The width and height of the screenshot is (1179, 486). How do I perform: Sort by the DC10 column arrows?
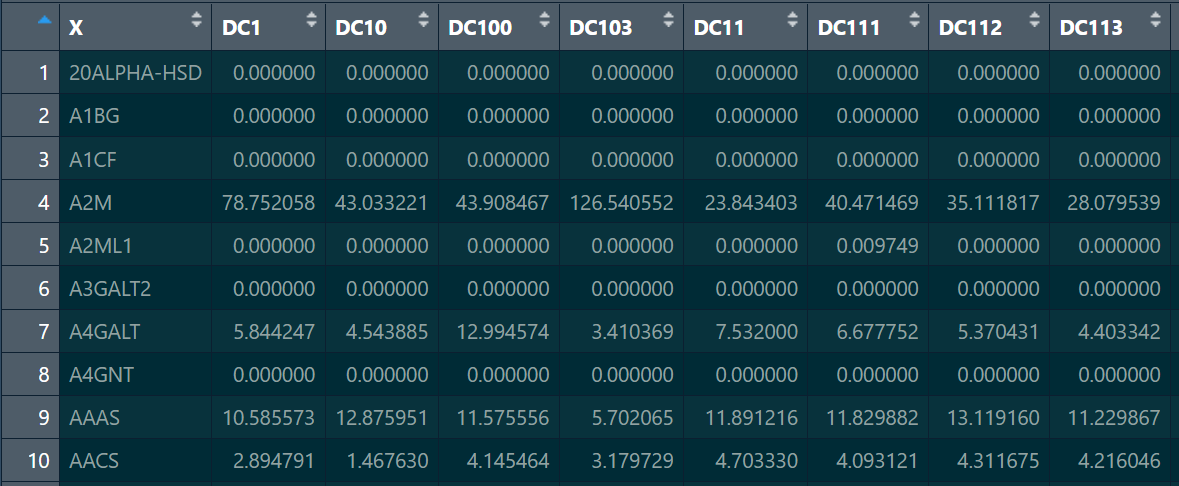click(x=424, y=20)
